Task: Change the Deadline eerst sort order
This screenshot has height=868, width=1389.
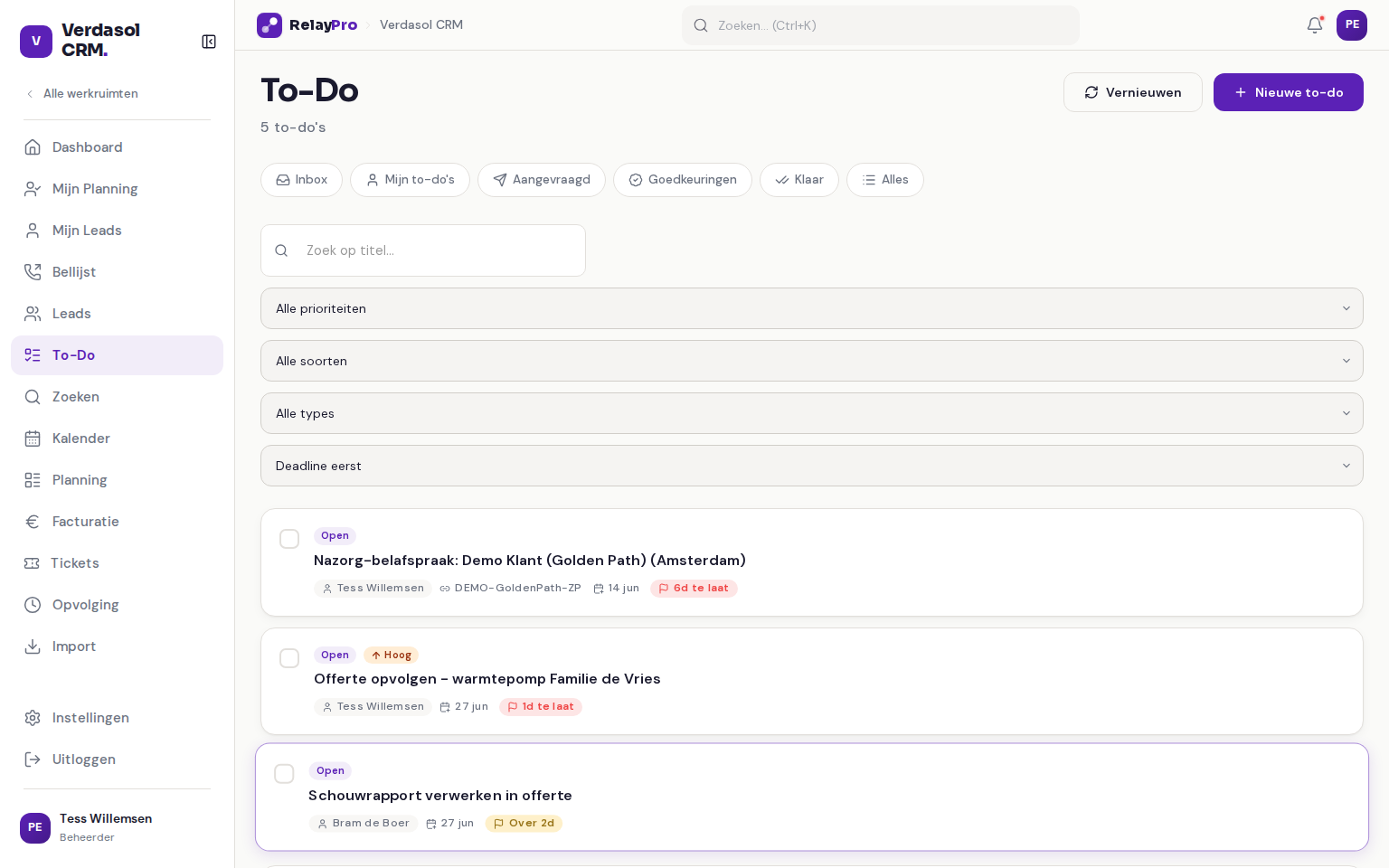Action: tap(812, 466)
